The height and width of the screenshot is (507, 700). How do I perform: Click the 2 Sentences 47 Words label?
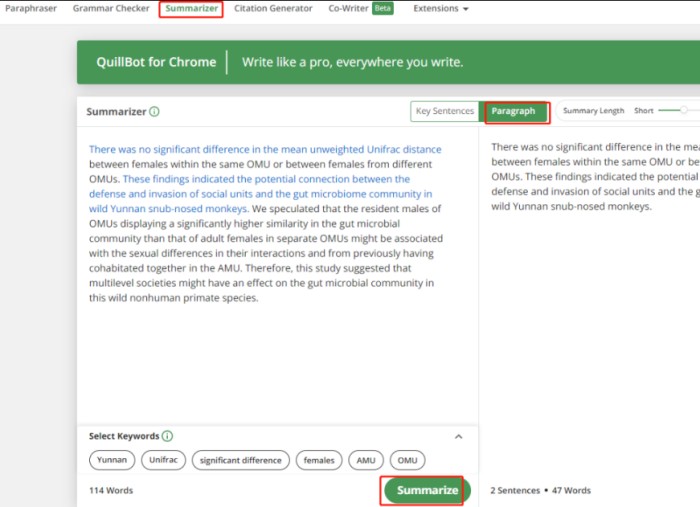pos(540,490)
